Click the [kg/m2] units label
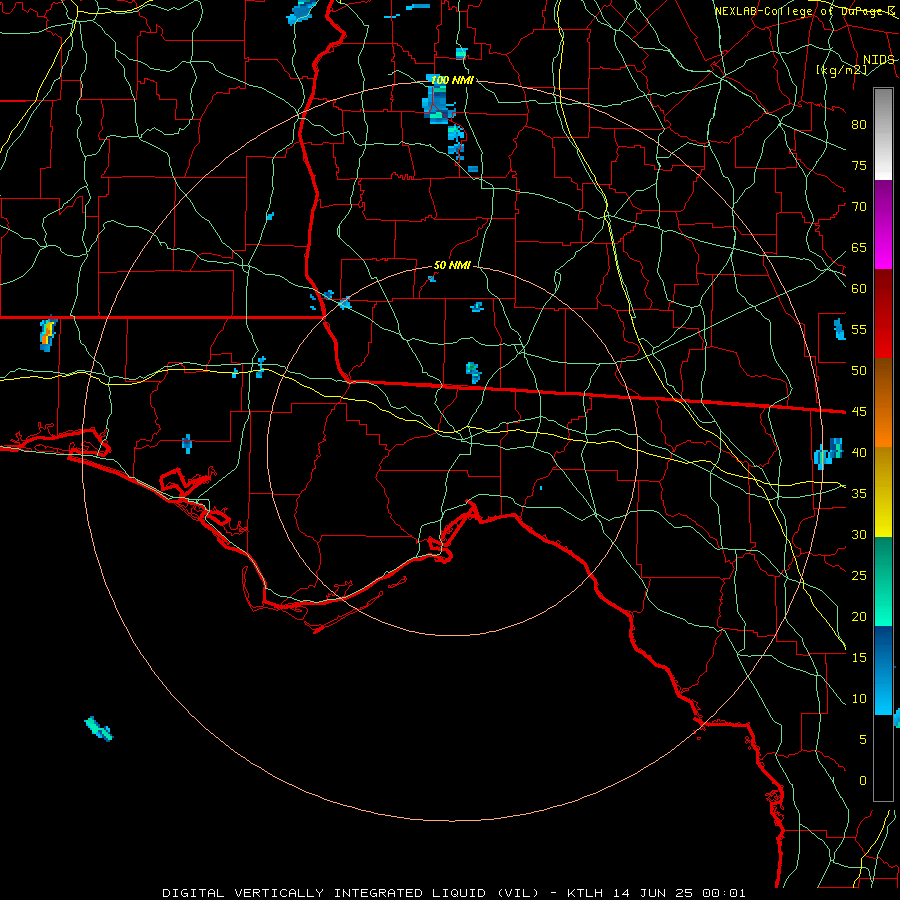Screen dimensions: 900x900 coord(841,70)
